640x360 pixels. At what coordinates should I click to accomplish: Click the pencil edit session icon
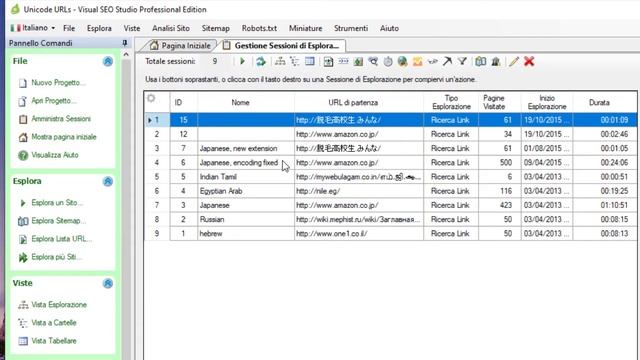pos(514,62)
